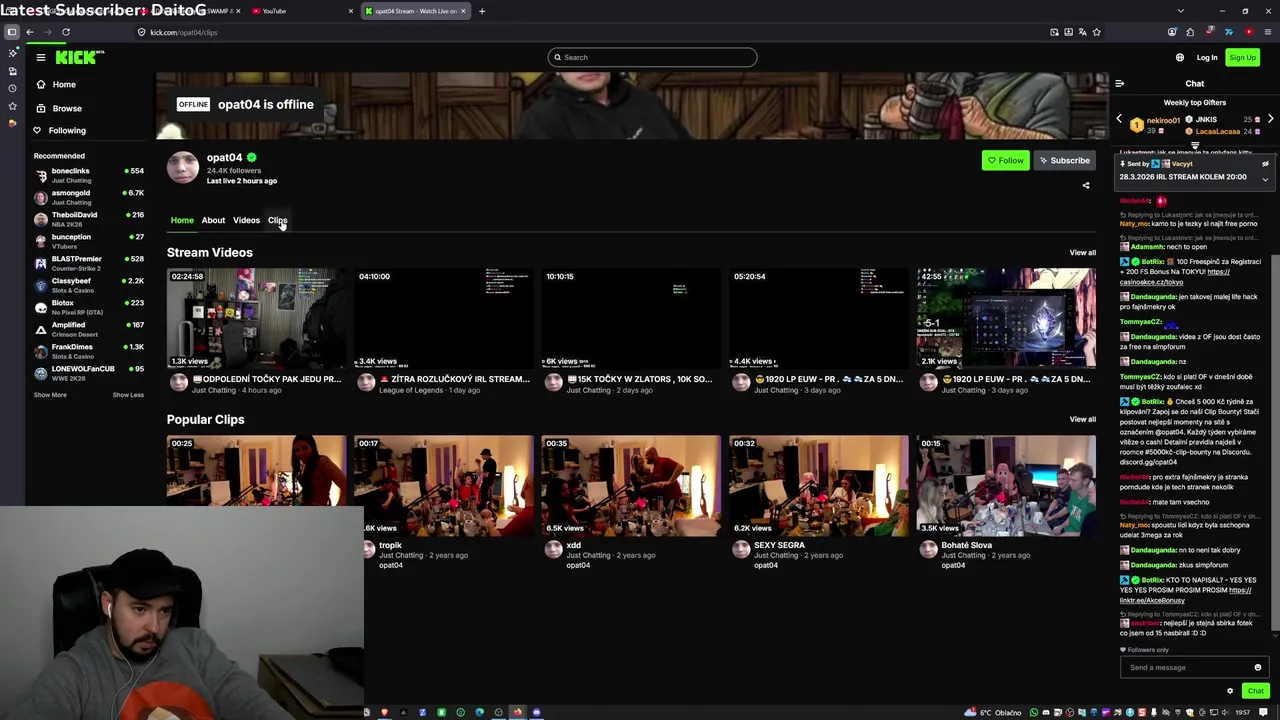The image size is (1280, 720).
Task: Play the 'tropik' clip thumbnail
Action: [x=443, y=485]
